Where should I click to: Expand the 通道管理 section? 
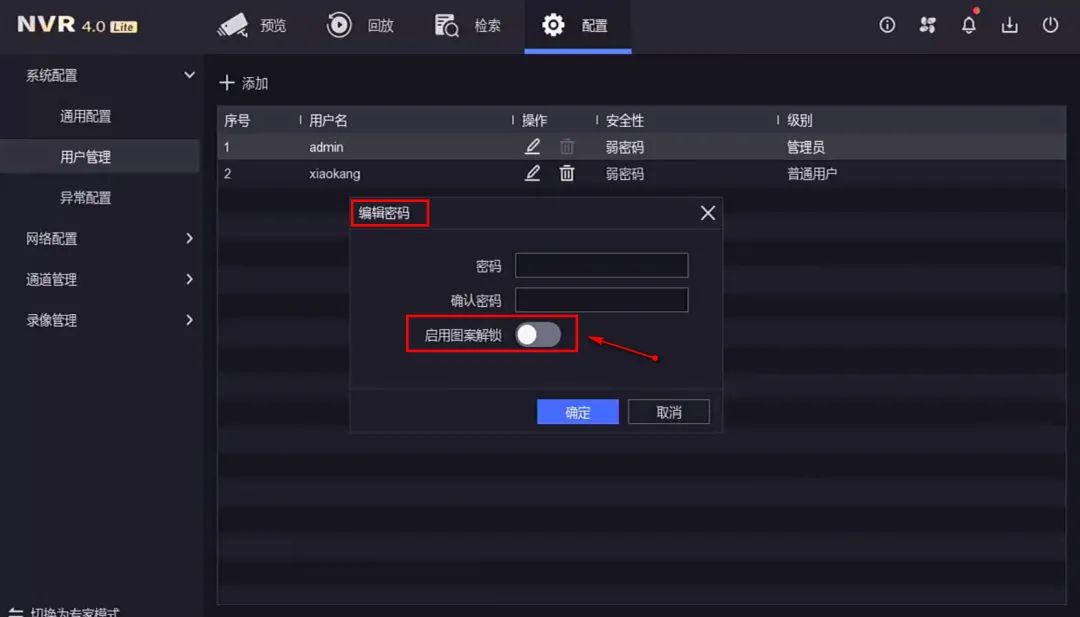pos(189,280)
